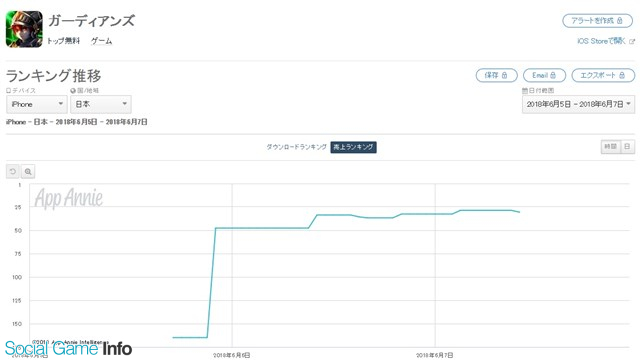Switch to ダウンロードランキング view
This screenshot has height=361, width=640.
pos(297,147)
